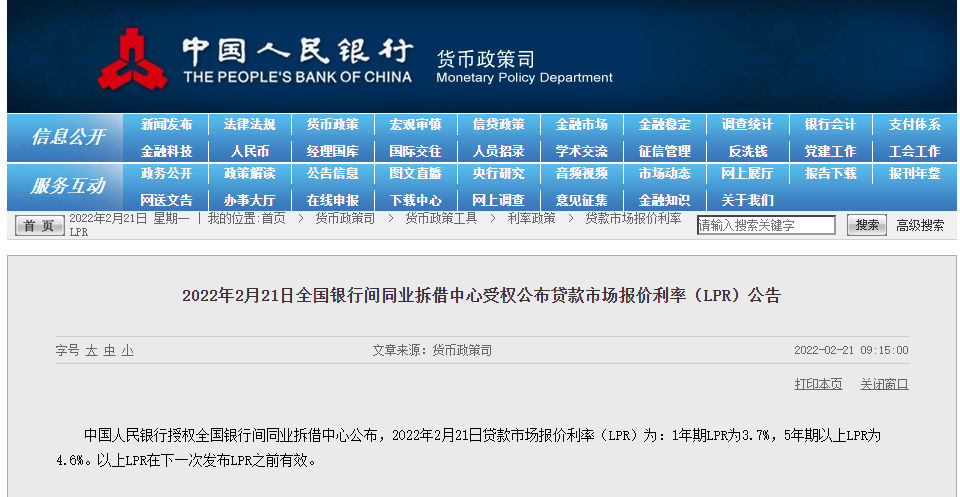Viewport: 960px width, 497px height.
Task: Select 关于我们 navigation item
Action: 747,200
